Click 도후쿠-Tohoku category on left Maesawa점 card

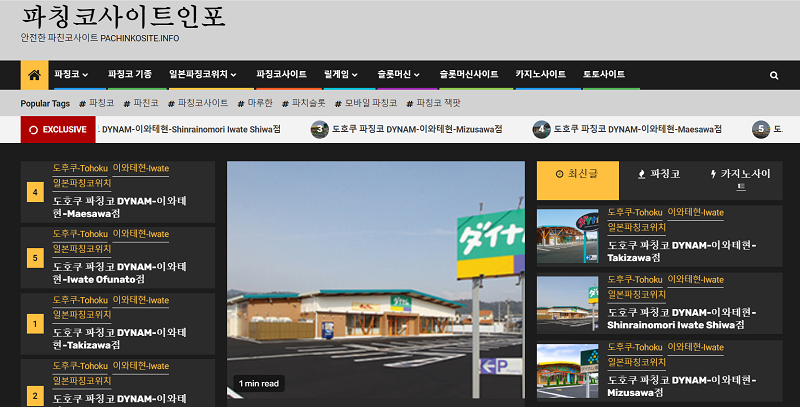click(80, 168)
